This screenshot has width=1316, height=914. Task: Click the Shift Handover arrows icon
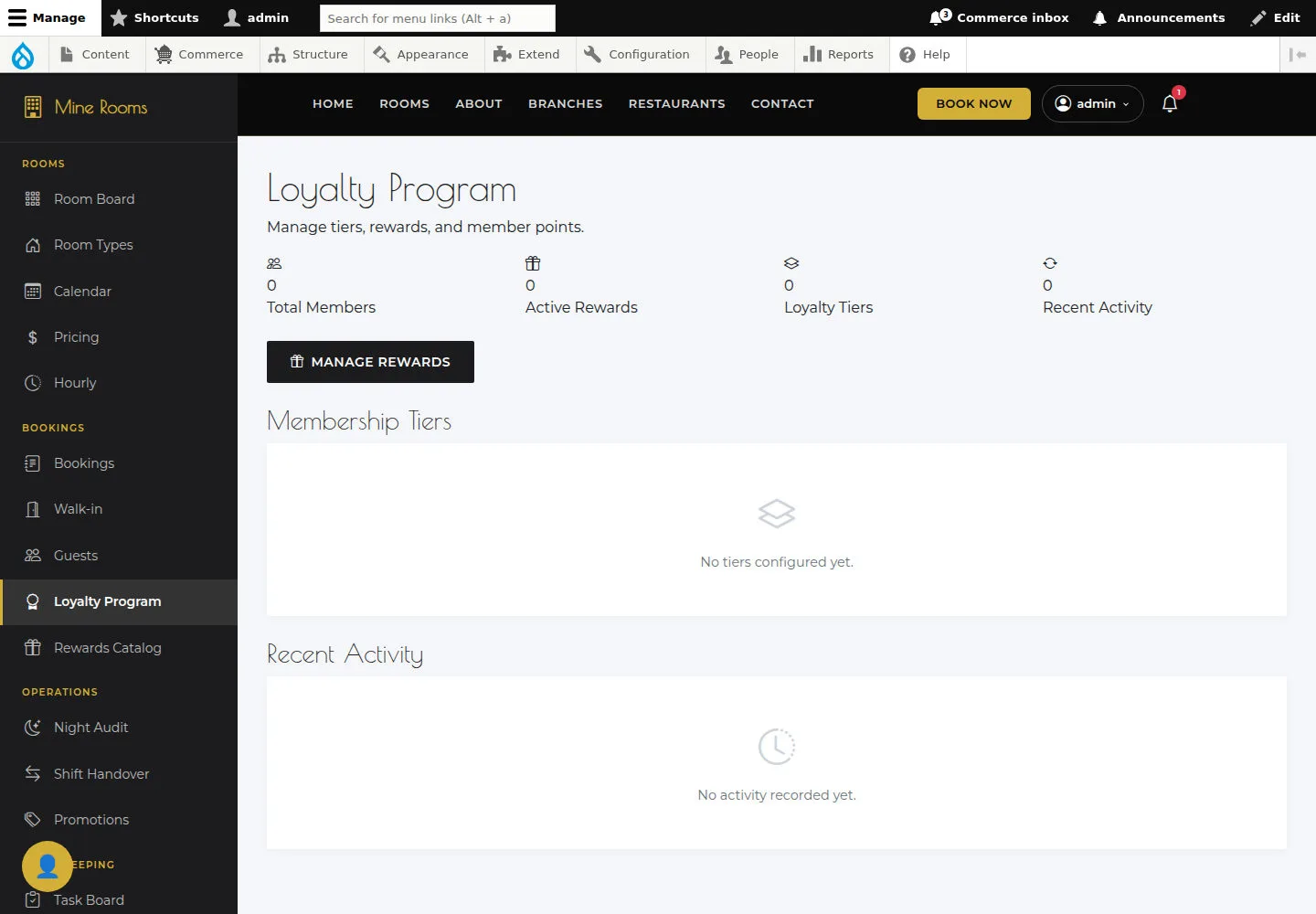pos(33,773)
